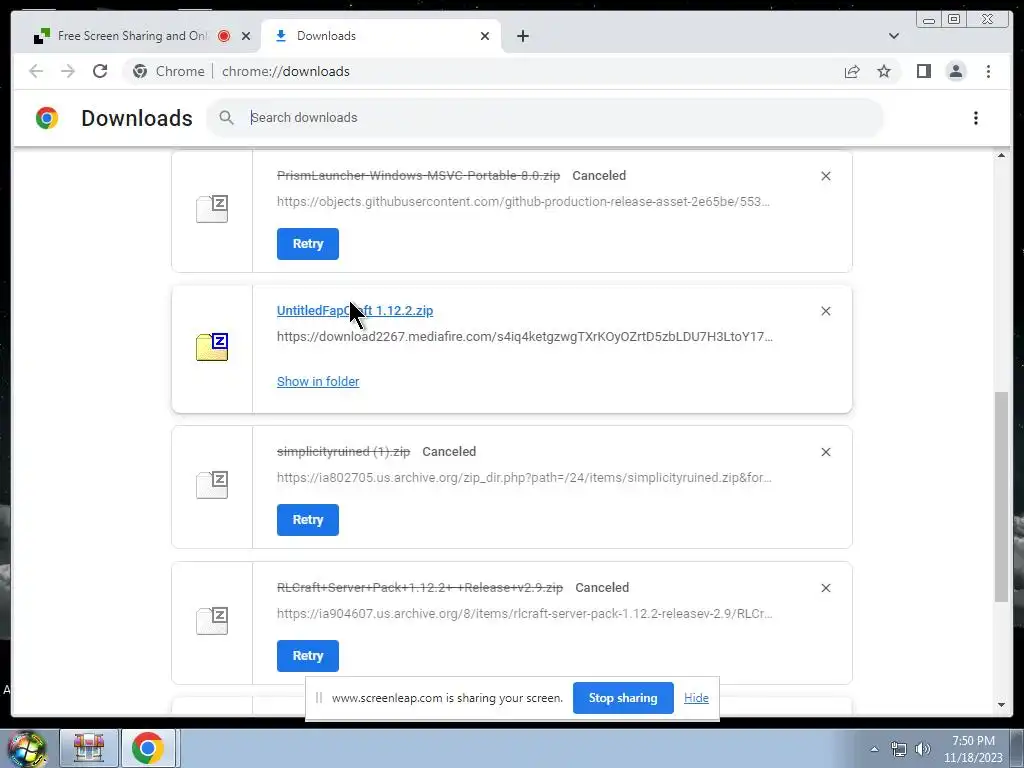This screenshot has width=1024, height=768.
Task: Remove the UntitledFapCraft entry from the list
Action: click(825, 311)
